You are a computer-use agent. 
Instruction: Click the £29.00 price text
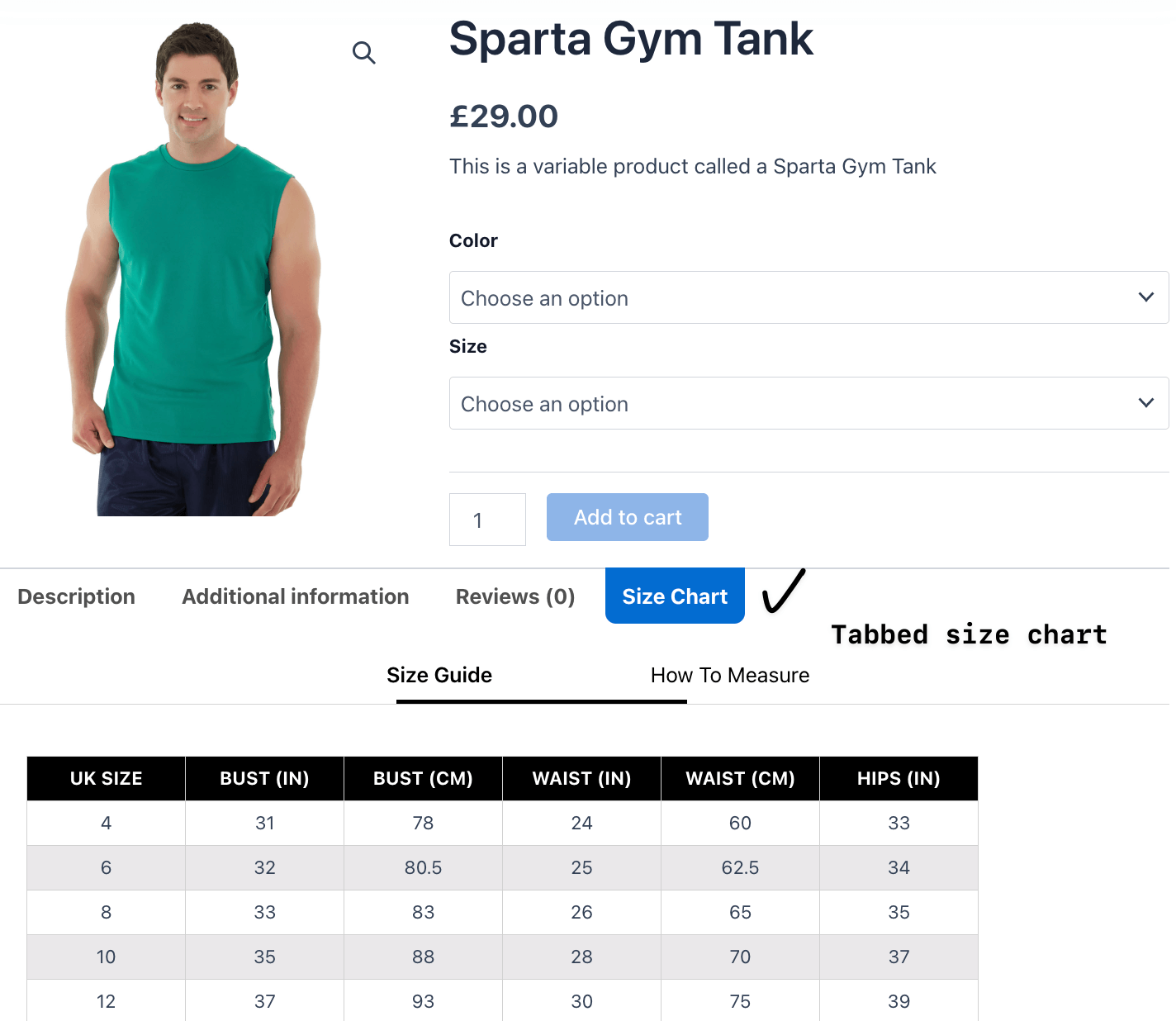point(504,116)
